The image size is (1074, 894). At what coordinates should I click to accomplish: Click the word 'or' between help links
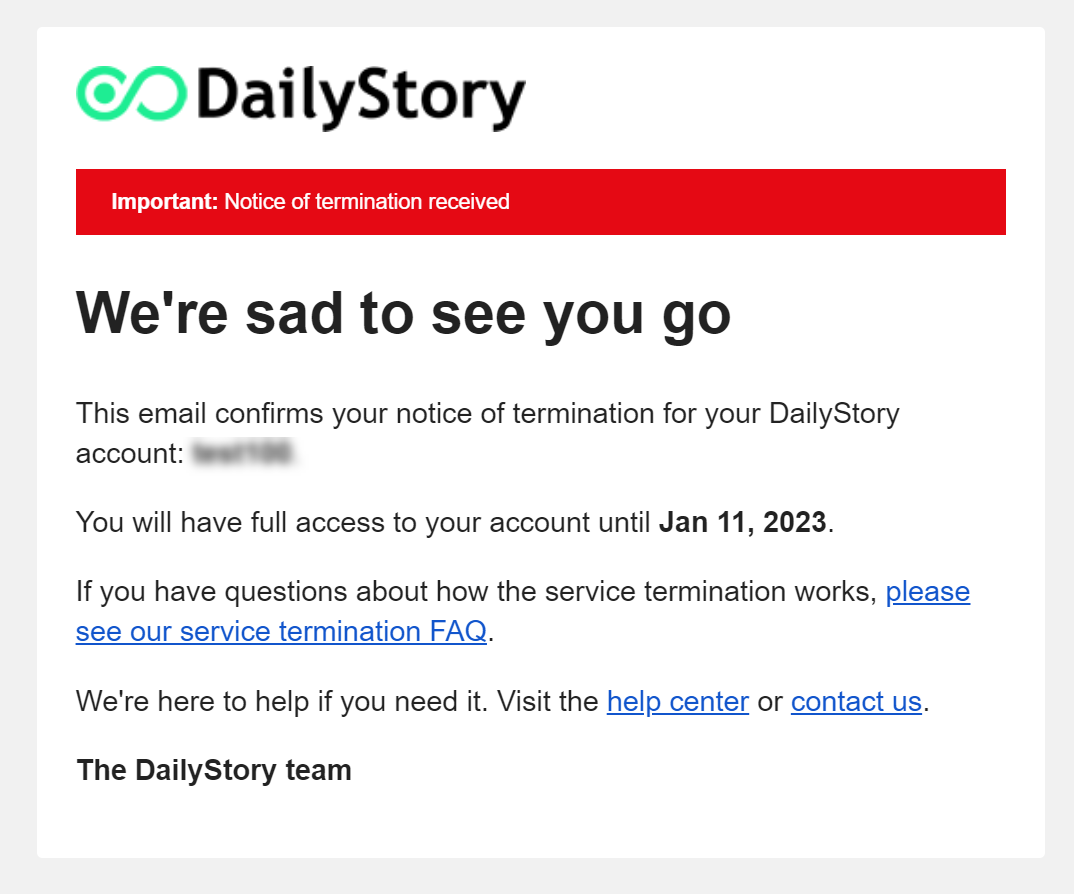click(x=770, y=702)
